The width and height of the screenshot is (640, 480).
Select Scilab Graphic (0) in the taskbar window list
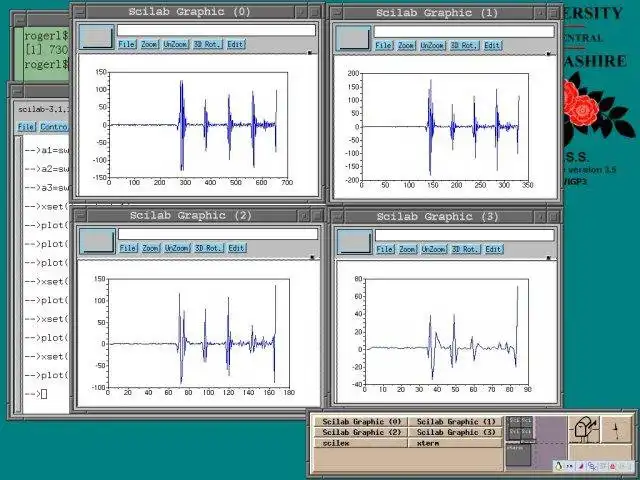click(x=361, y=422)
